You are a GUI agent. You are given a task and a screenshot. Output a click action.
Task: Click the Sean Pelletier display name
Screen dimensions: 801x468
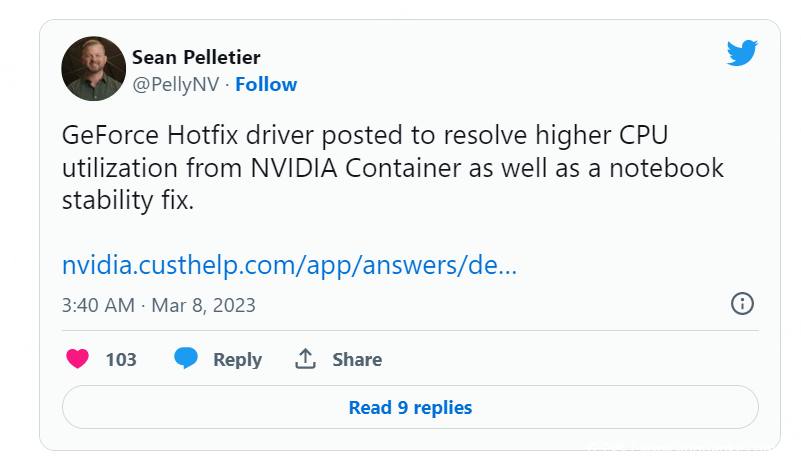196,57
